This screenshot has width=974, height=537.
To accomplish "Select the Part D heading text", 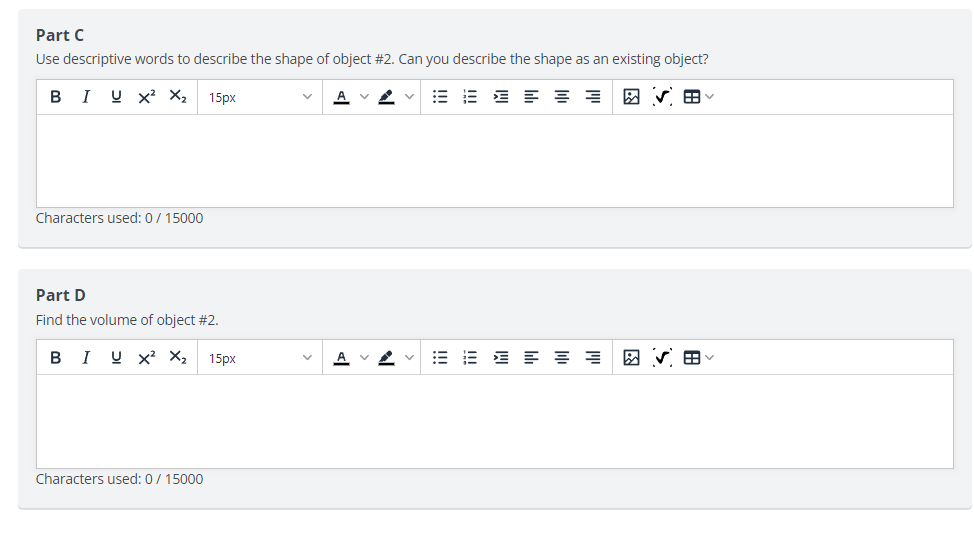I will click(60, 295).
